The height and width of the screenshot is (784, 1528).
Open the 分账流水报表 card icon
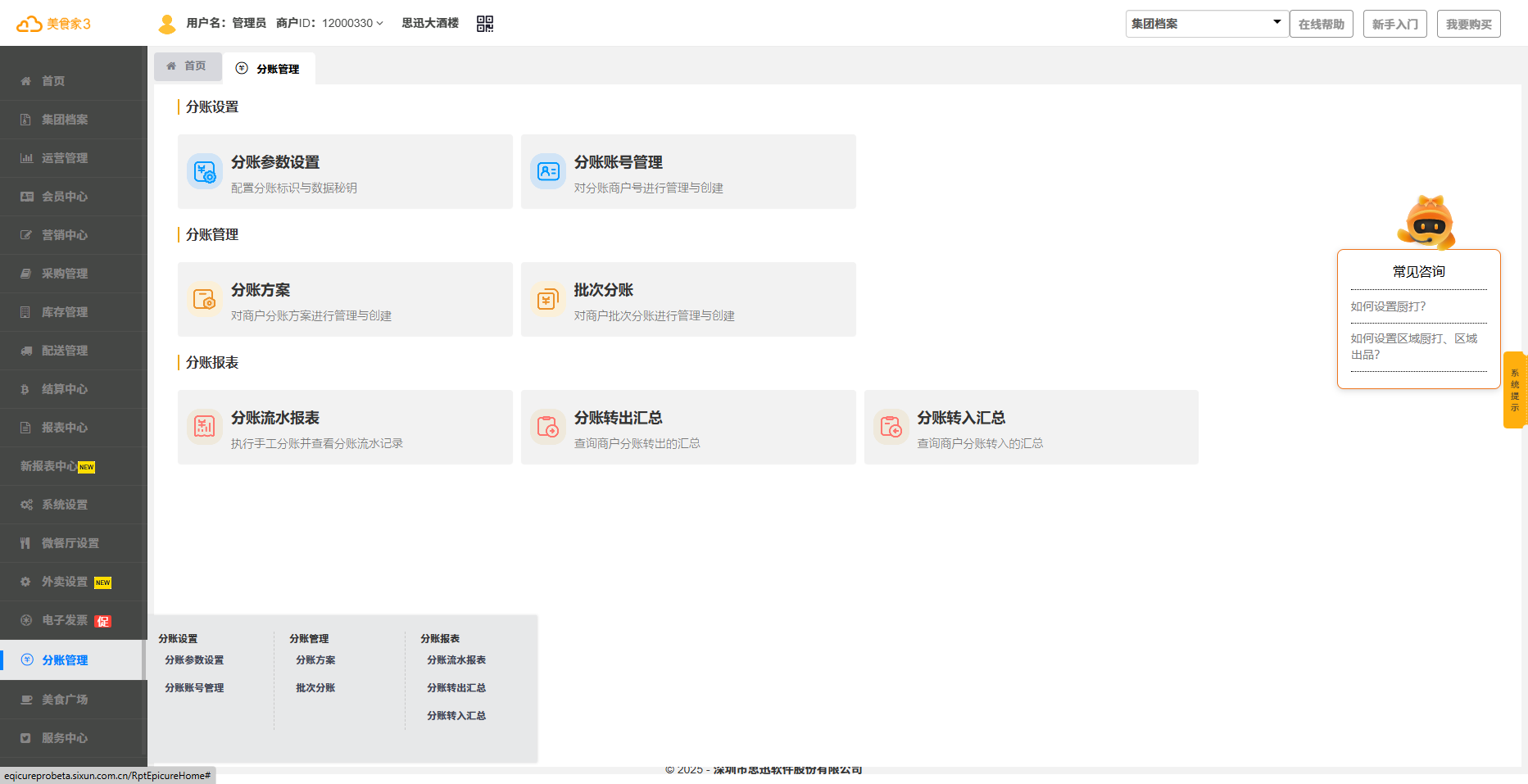pyautogui.click(x=205, y=427)
